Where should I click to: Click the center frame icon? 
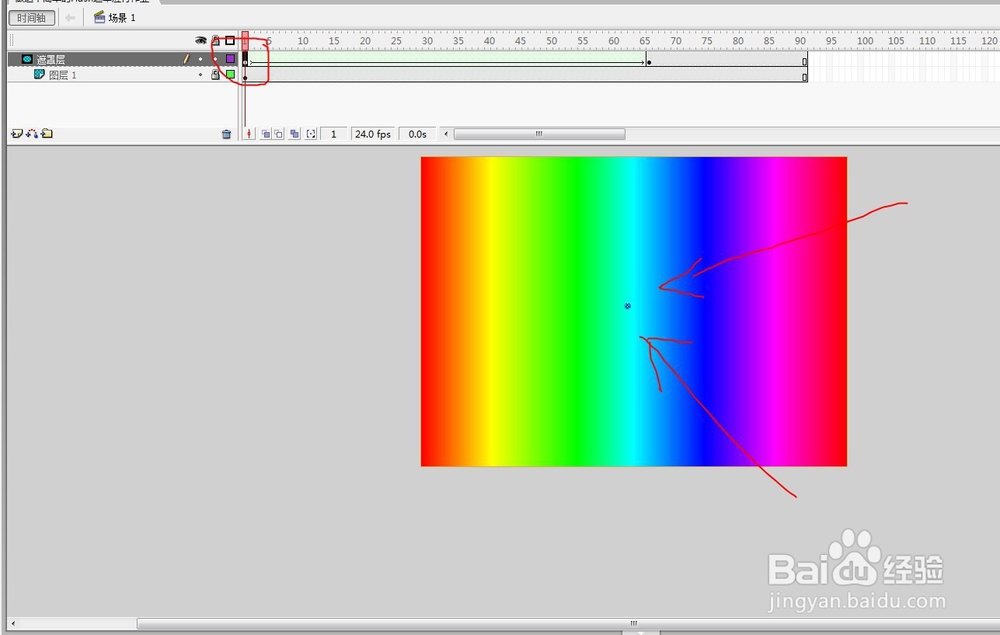(249, 134)
